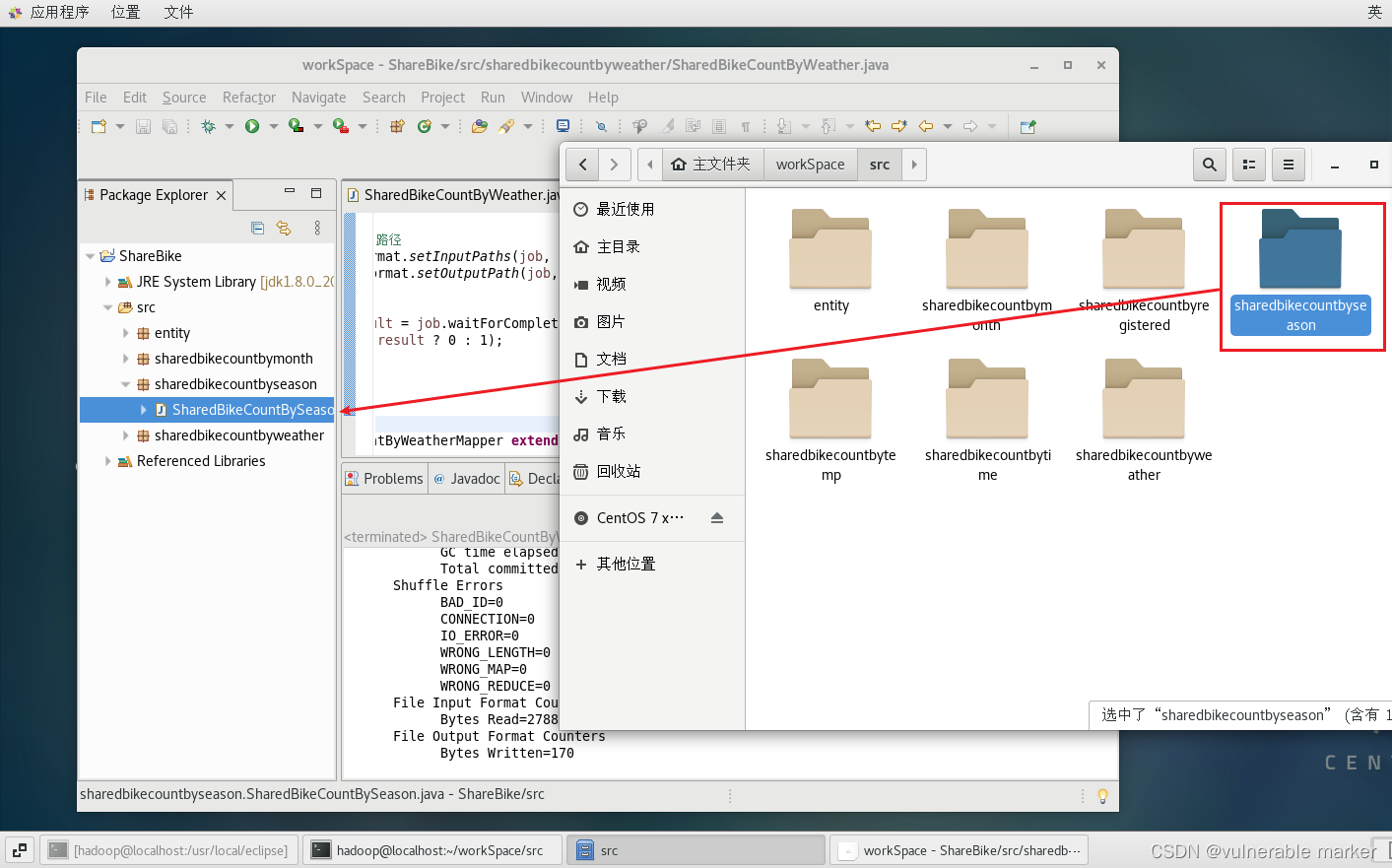1392x868 pixels.
Task: Open the file manager hamburger menu
Action: (1289, 165)
